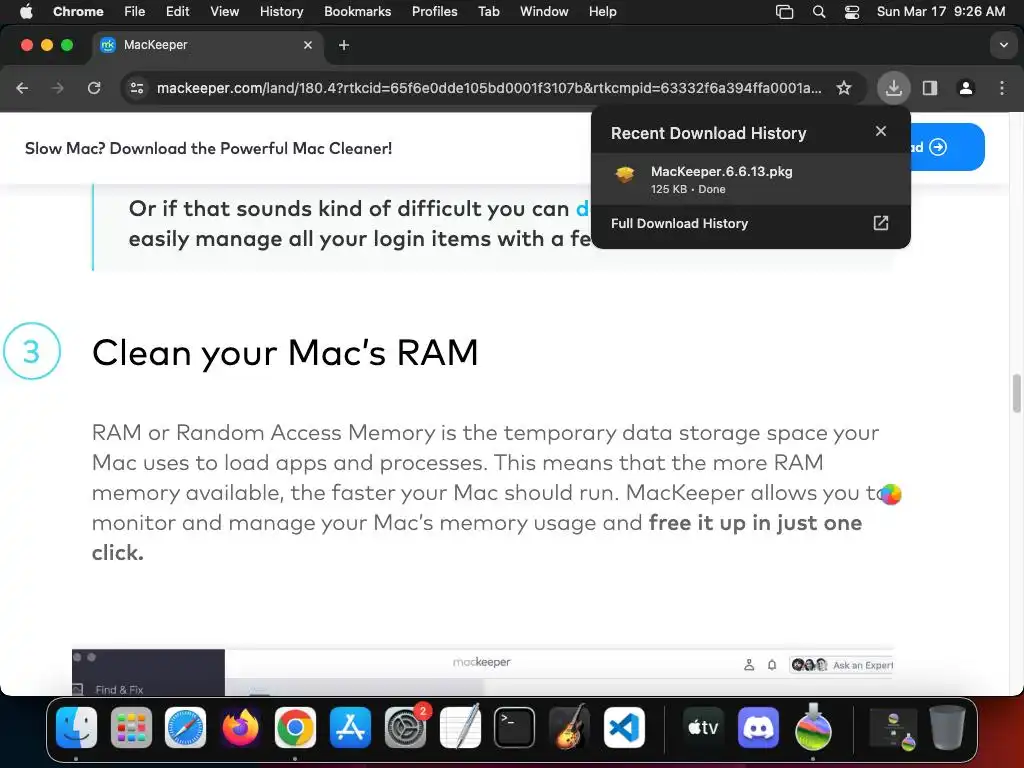Click the MacKeeper pkg file icon
Image resolution: width=1024 pixels, height=768 pixels.
[625, 174]
